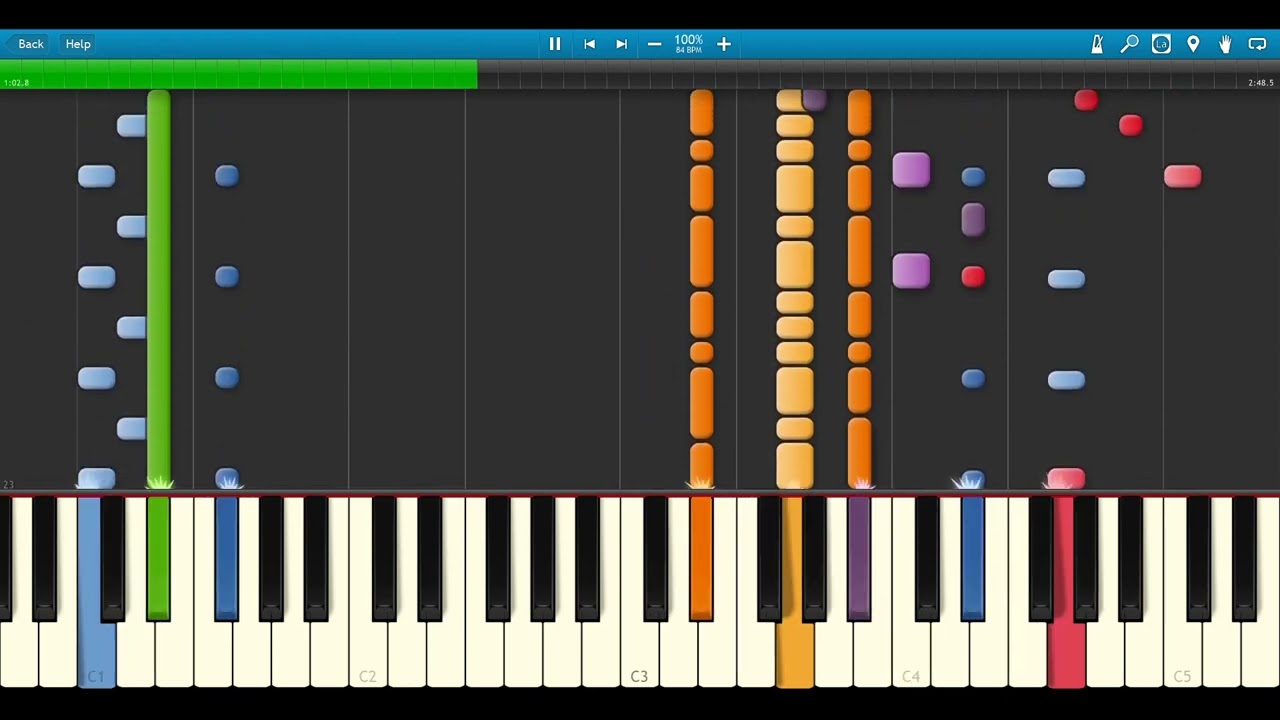This screenshot has width=1280, height=720.
Task: Click the long green falling note bar
Action: click(158, 290)
